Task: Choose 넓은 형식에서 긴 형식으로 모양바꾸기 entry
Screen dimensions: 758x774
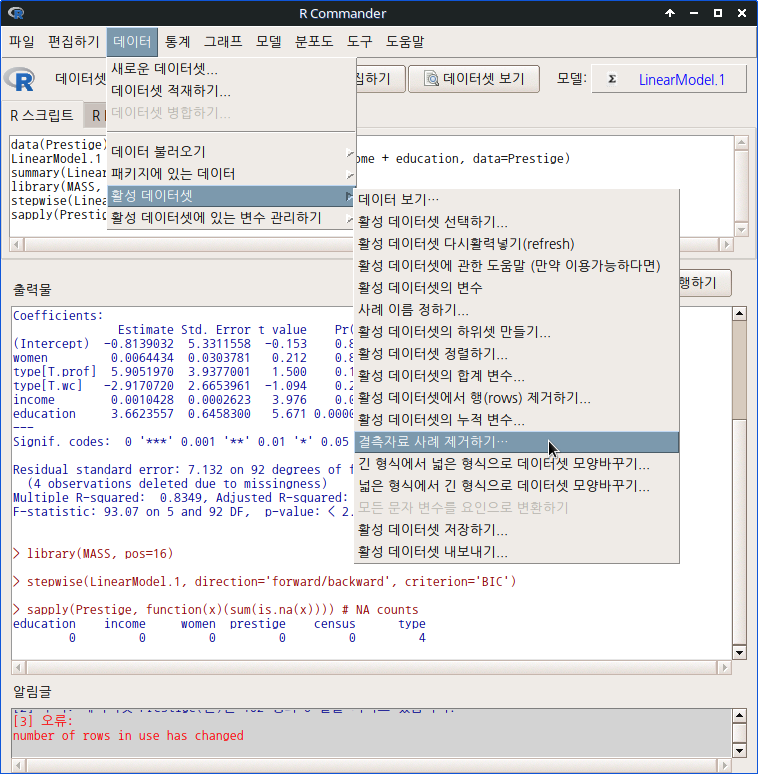Action: click(x=517, y=486)
